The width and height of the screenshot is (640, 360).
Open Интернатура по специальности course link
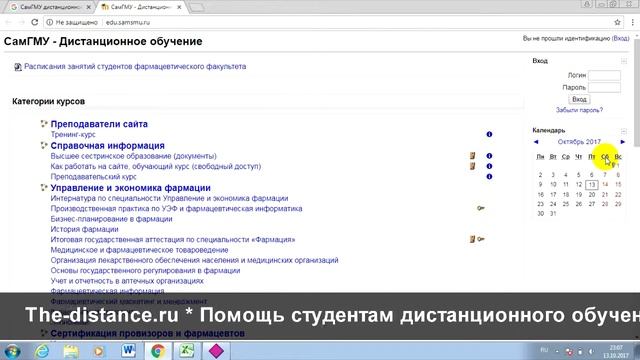point(169,198)
